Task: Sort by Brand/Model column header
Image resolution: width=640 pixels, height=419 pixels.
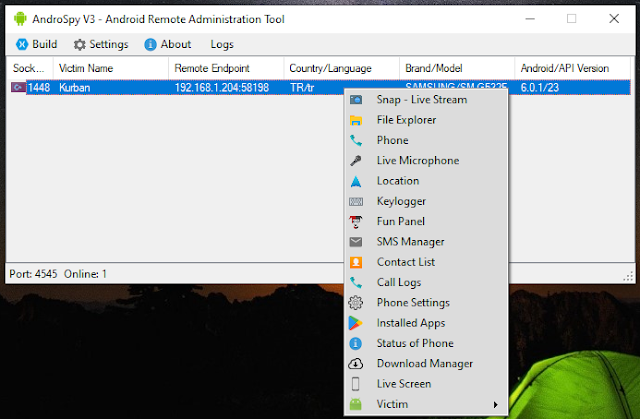Action: pos(457,68)
